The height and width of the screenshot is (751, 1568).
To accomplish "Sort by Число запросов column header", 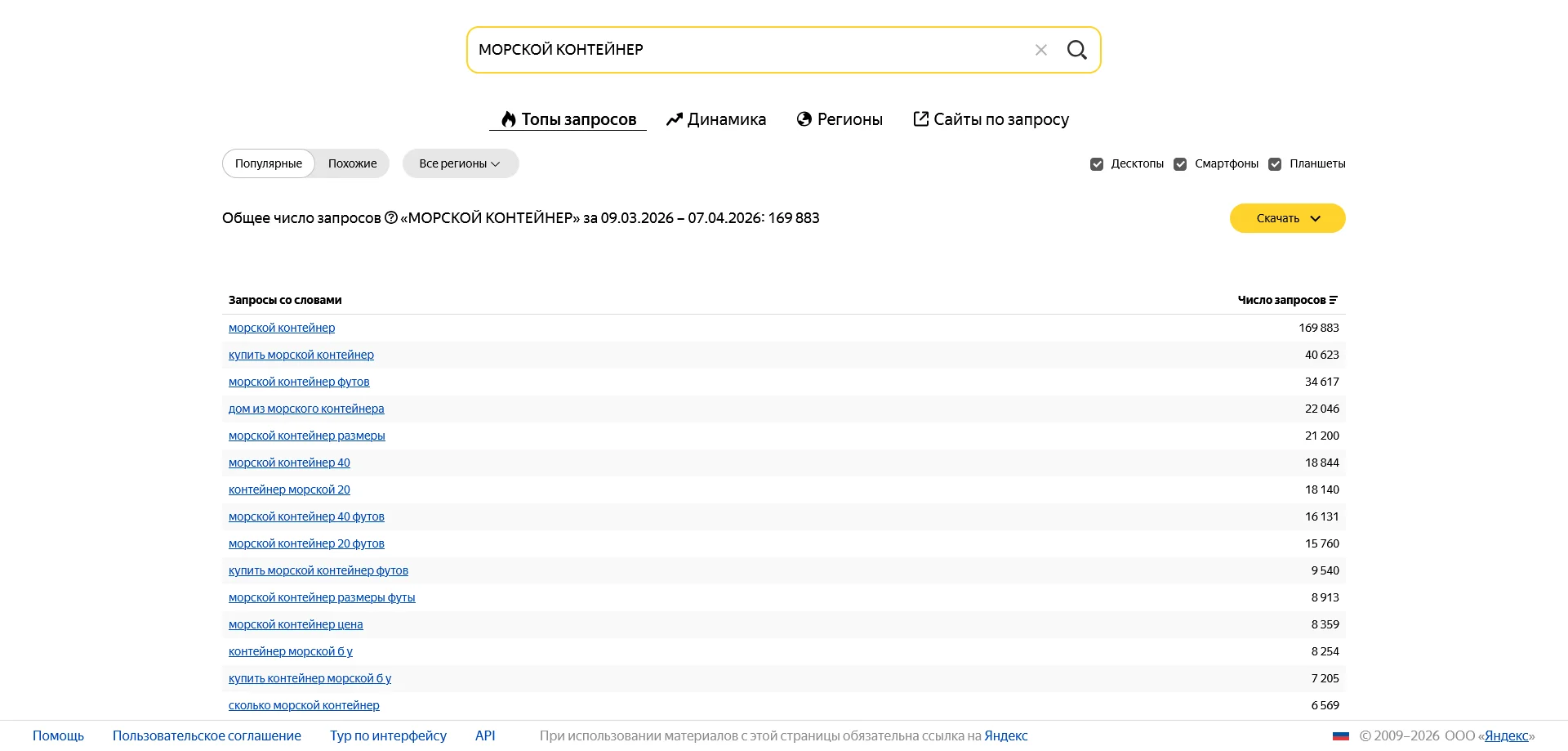I will click(1288, 300).
